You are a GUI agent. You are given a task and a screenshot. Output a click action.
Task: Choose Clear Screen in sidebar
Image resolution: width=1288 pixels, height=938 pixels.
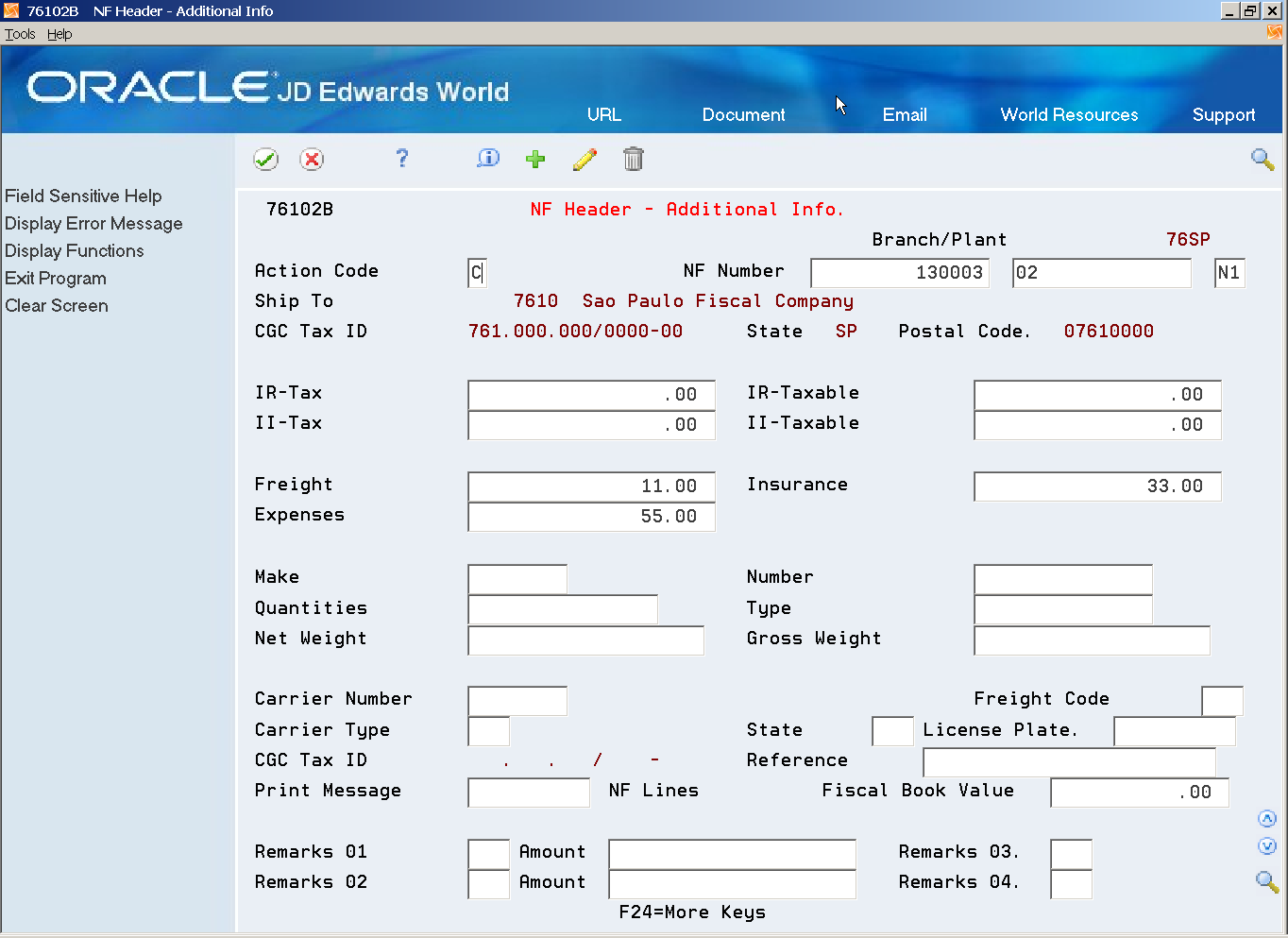click(57, 305)
